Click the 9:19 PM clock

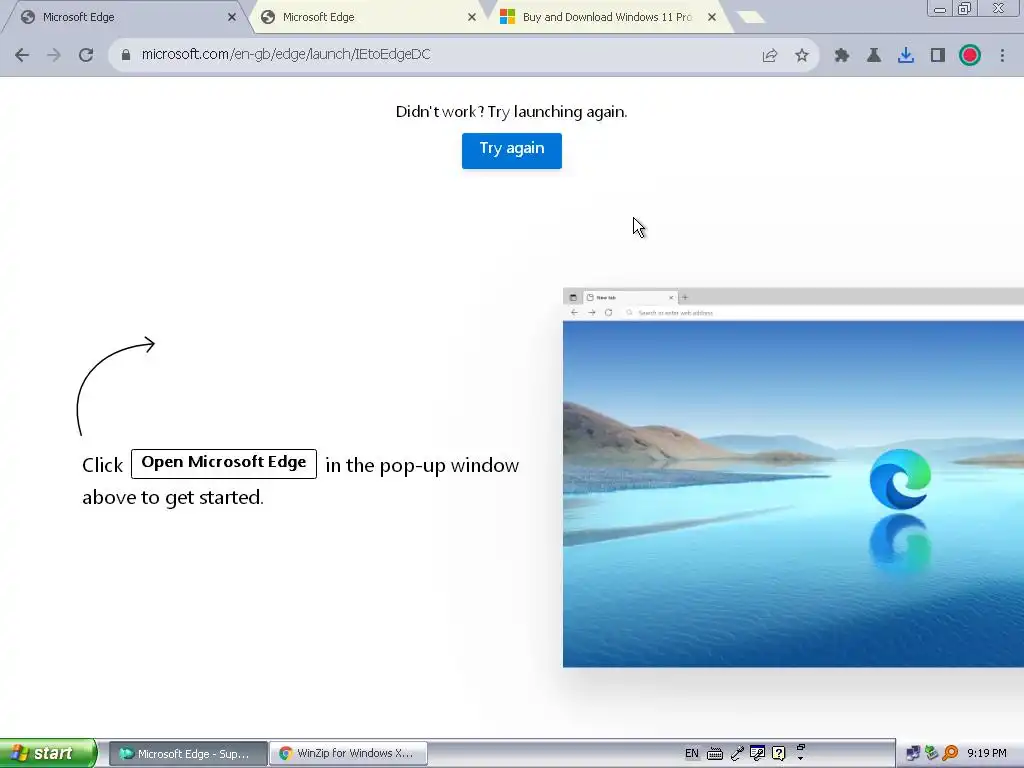tap(987, 754)
